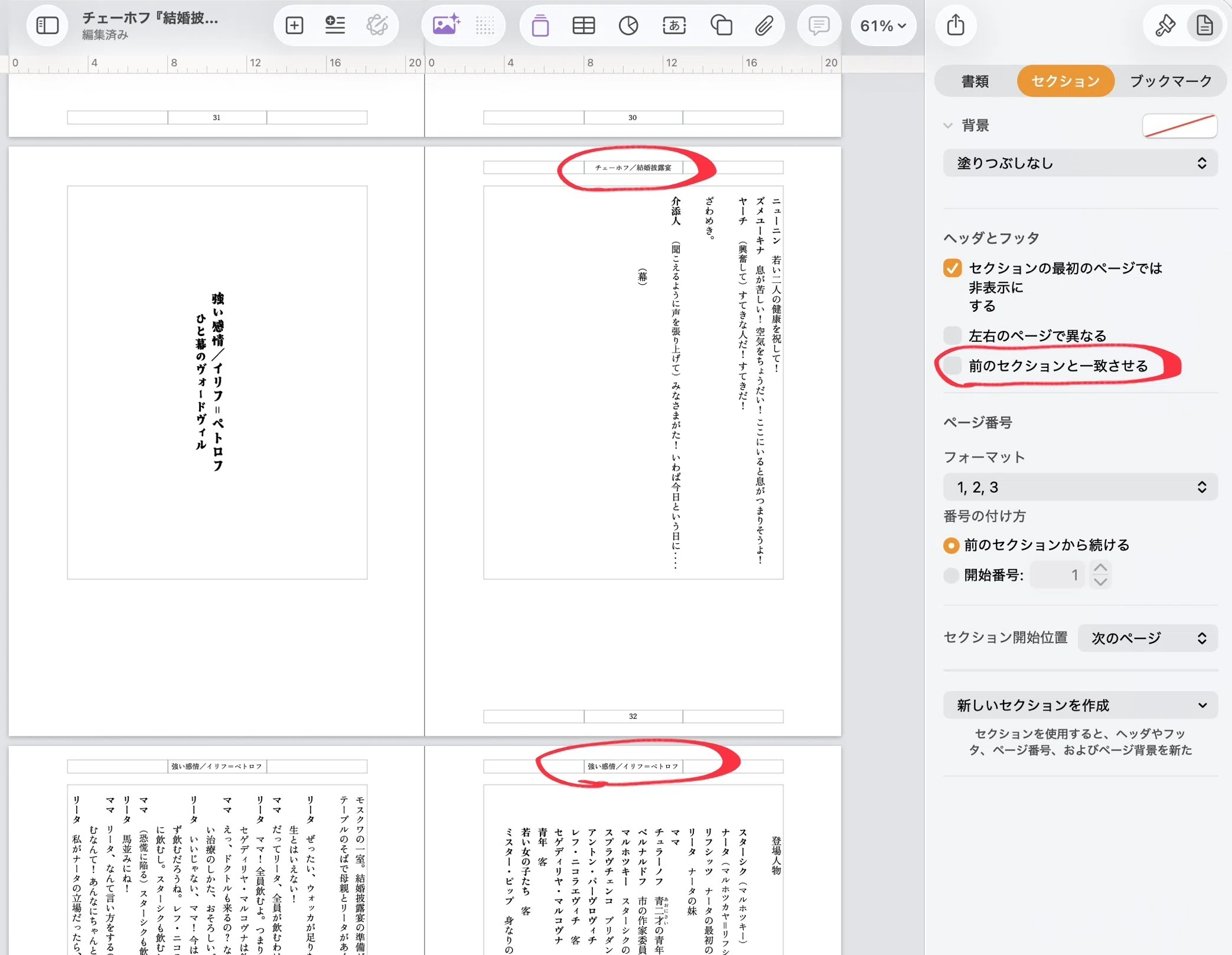Insert a chart via the Chart icon

628,25
